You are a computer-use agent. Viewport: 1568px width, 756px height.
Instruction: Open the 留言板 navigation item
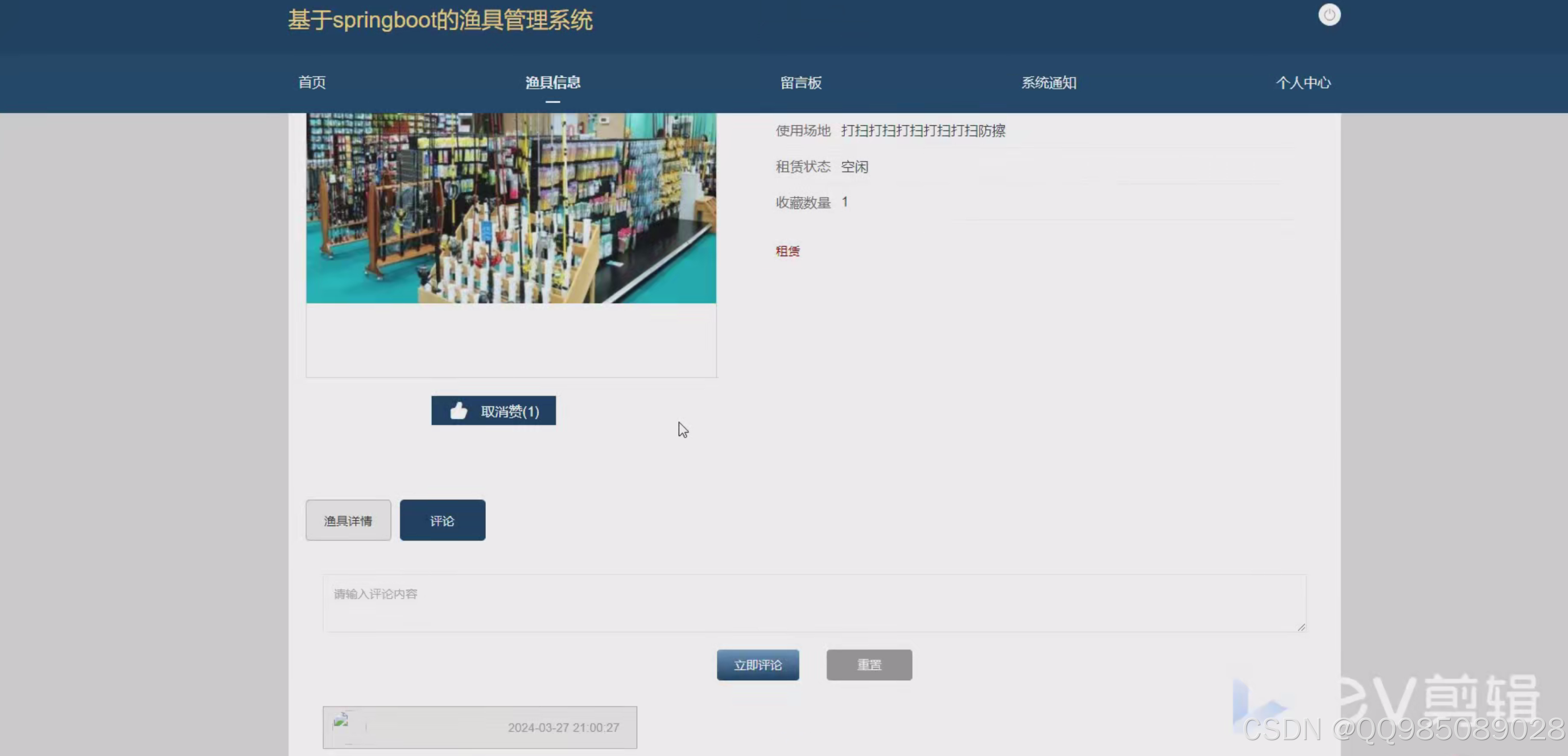(800, 83)
